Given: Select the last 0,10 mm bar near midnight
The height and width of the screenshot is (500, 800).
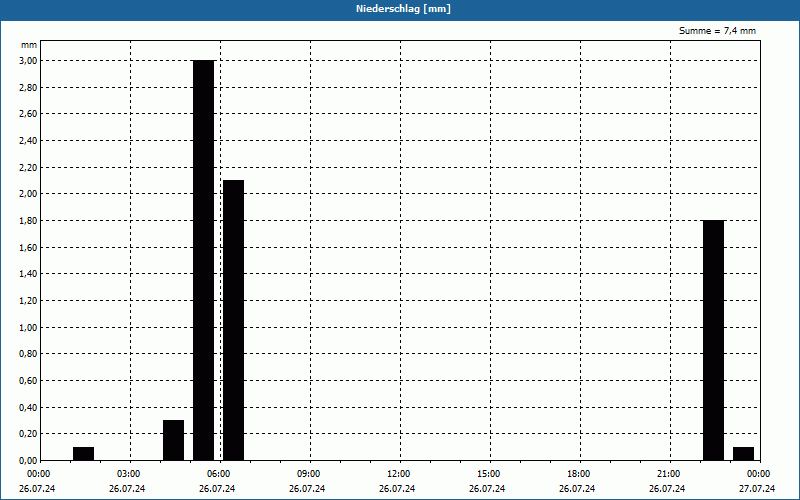Looking at the screenshot, I should pyautogui.click(x=743, y=454).
